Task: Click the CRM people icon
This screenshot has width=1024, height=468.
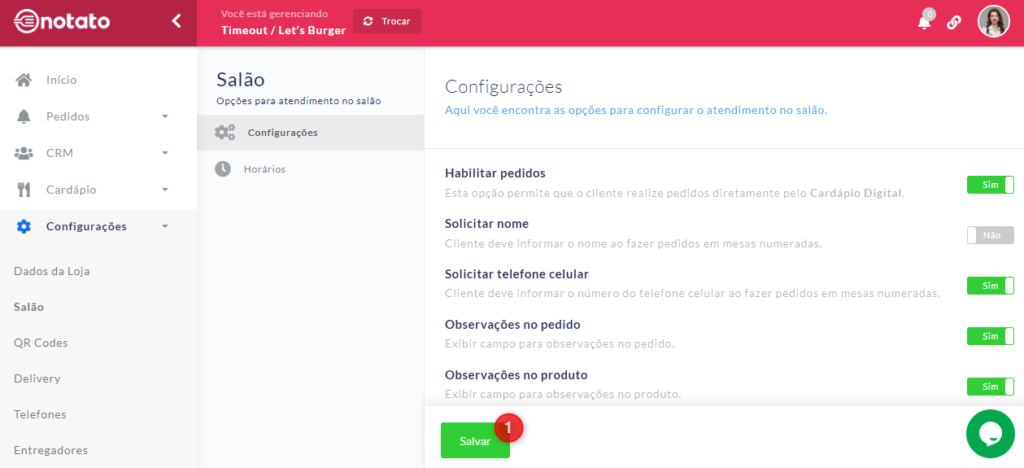Action: 24,153
